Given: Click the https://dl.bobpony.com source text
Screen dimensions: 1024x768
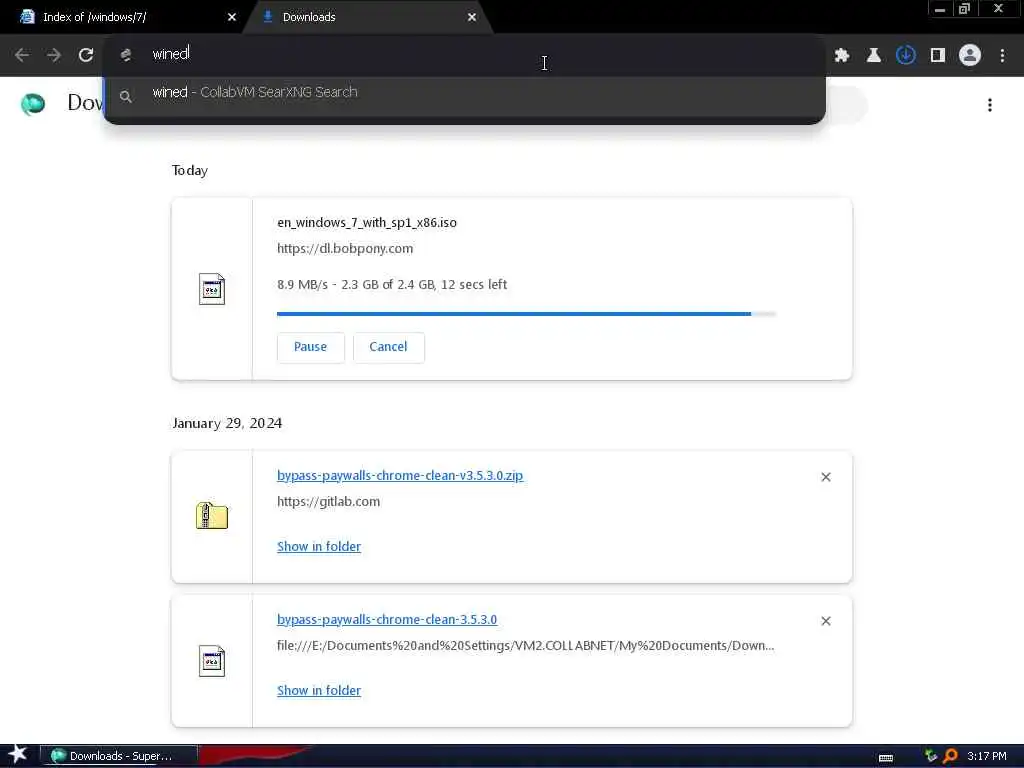Looking at the screenshot, I should point(345,249).
